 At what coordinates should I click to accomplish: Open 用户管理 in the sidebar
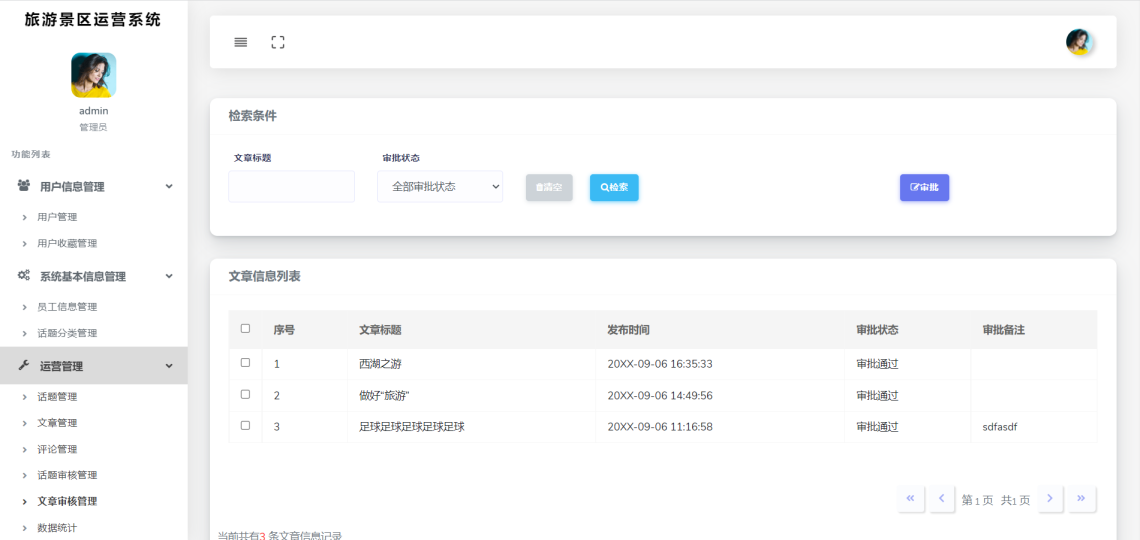point(57,217)
